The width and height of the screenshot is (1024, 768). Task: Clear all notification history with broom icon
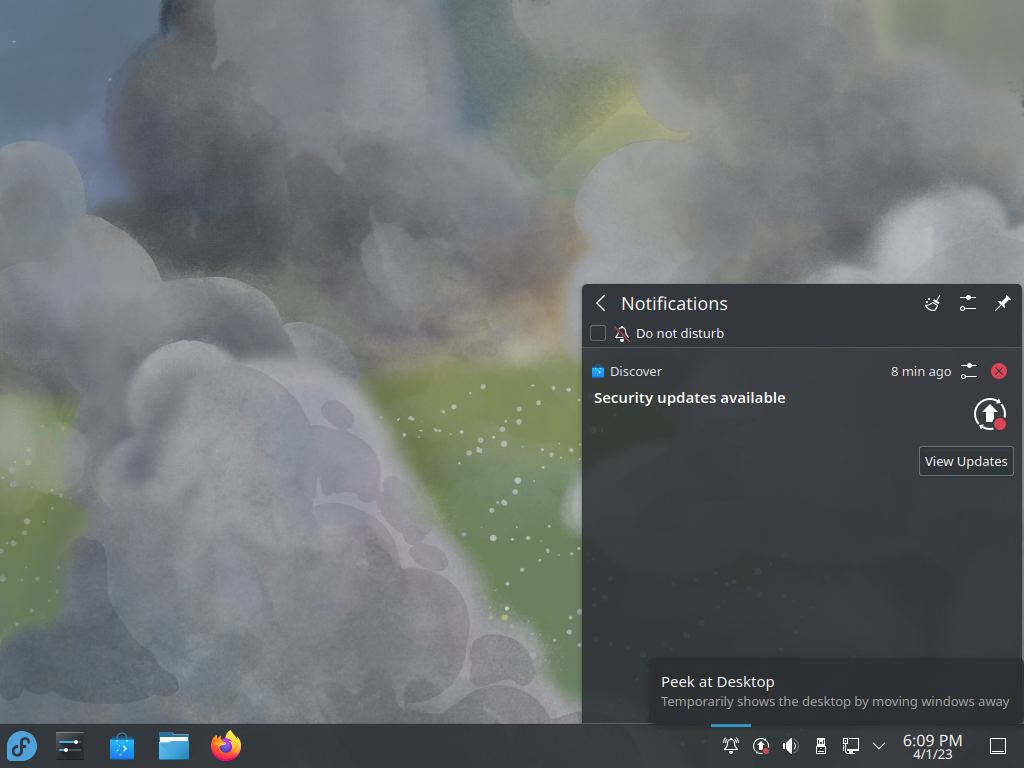click(x=933, y=303)
